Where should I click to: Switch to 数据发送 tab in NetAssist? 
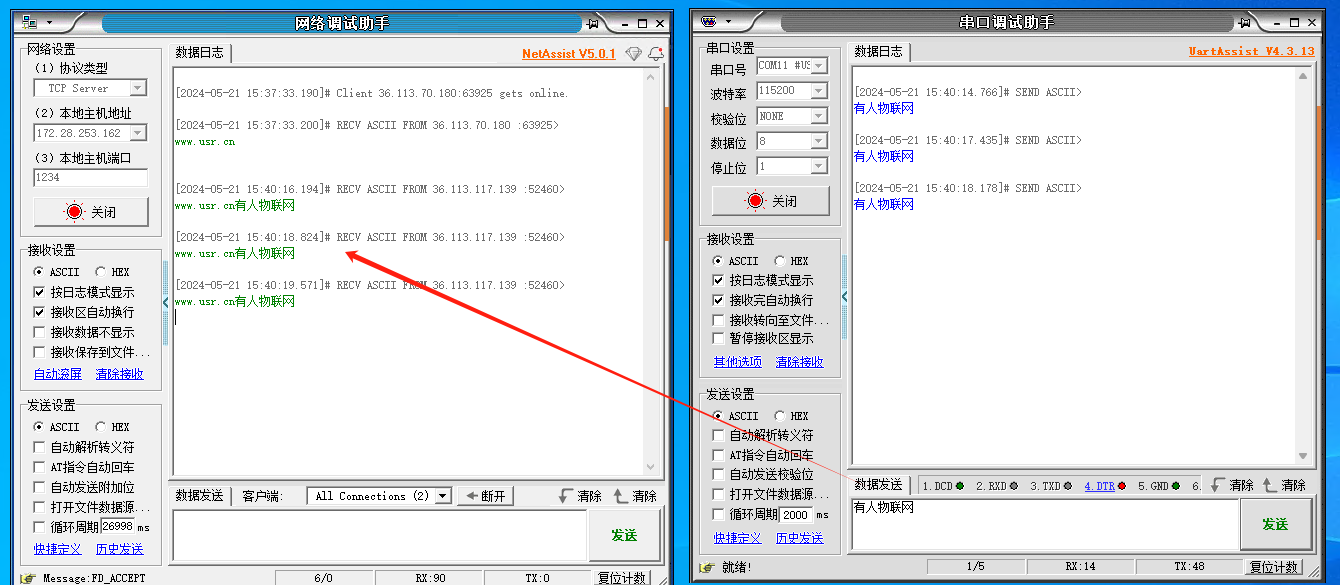click(200, 496)
